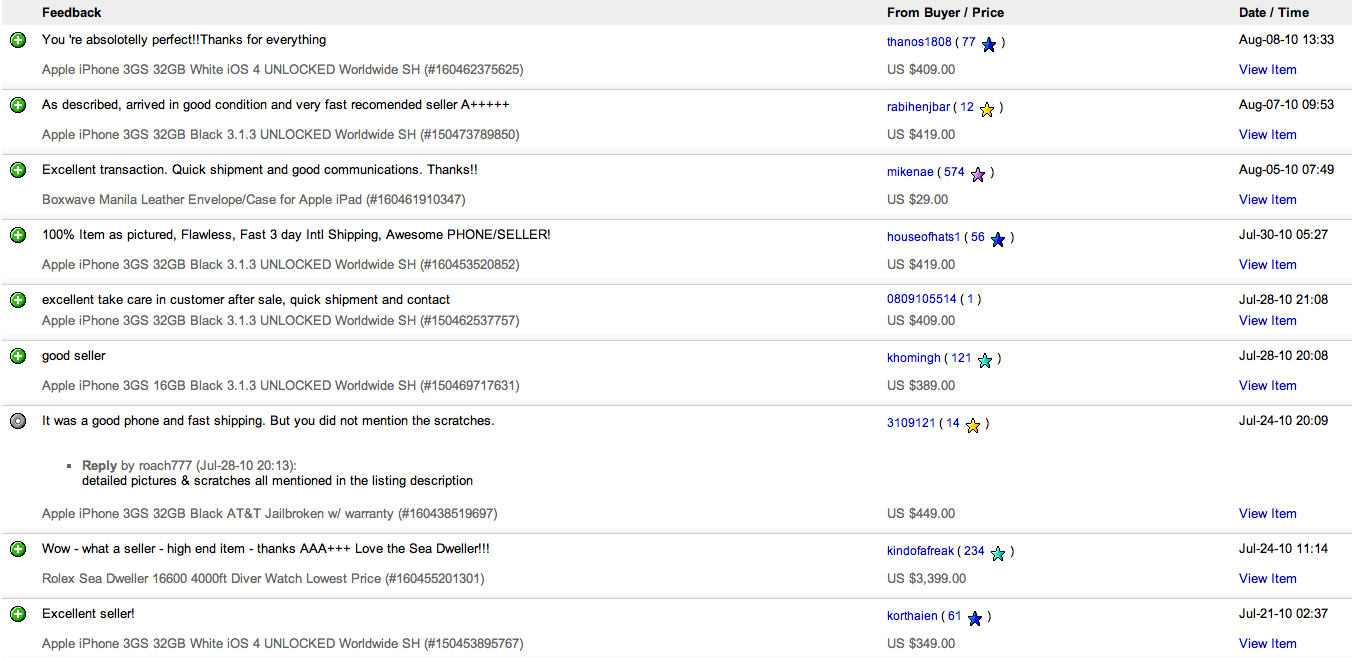Screen dimensions: 1352x658
Task: View Item for $349.00 White iPhone listing
Action: pyautogui.click(x=1267, y=644)
